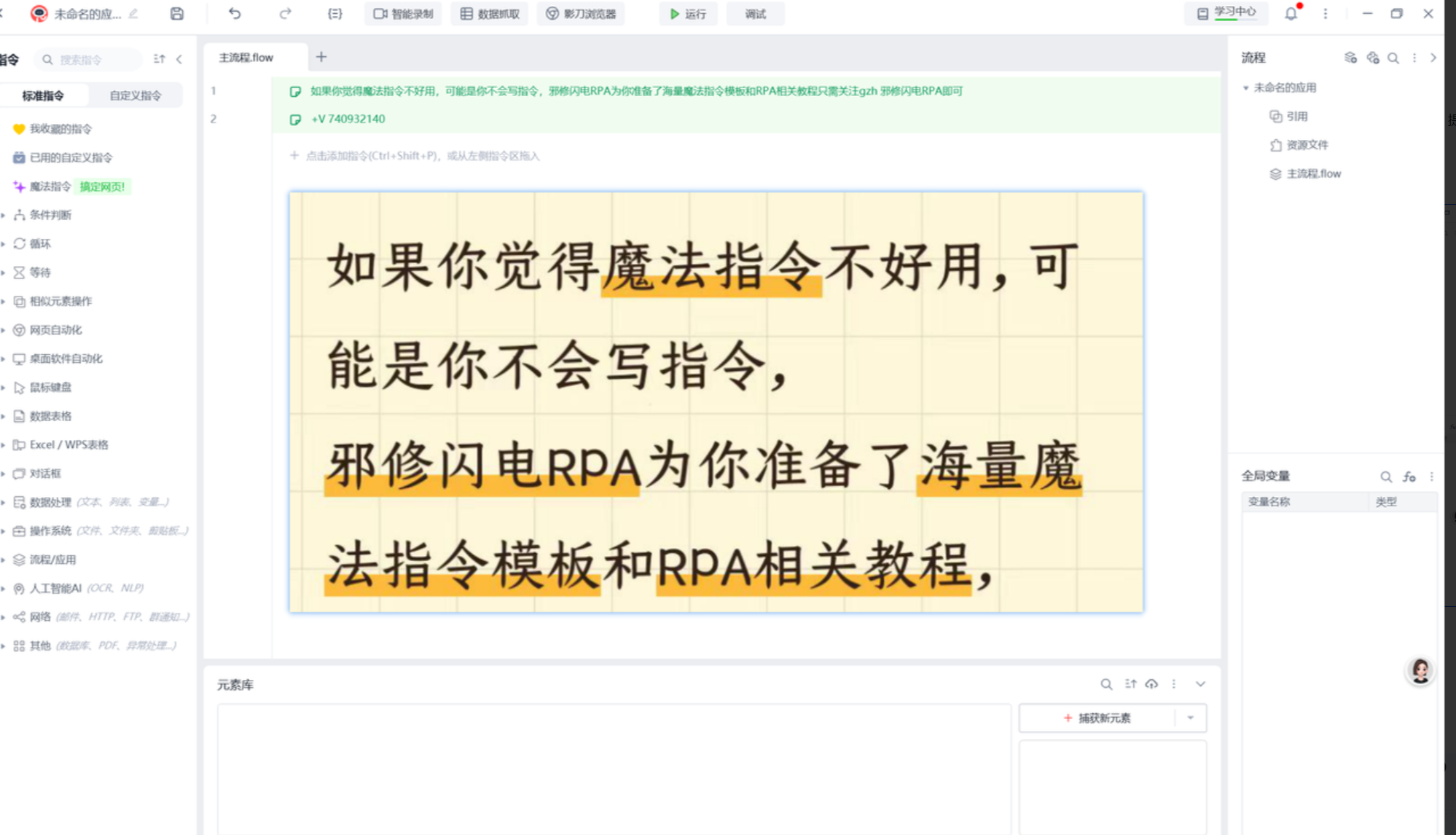This screenshot has height=835, width=1456.
Task: Click the 运行 run button
Action: click(x=688, y=14)
